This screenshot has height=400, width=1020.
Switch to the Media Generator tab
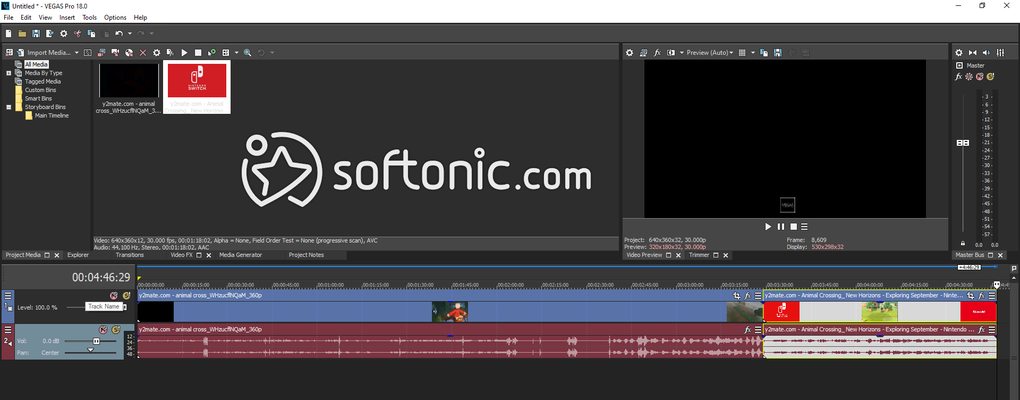point(241,255)
